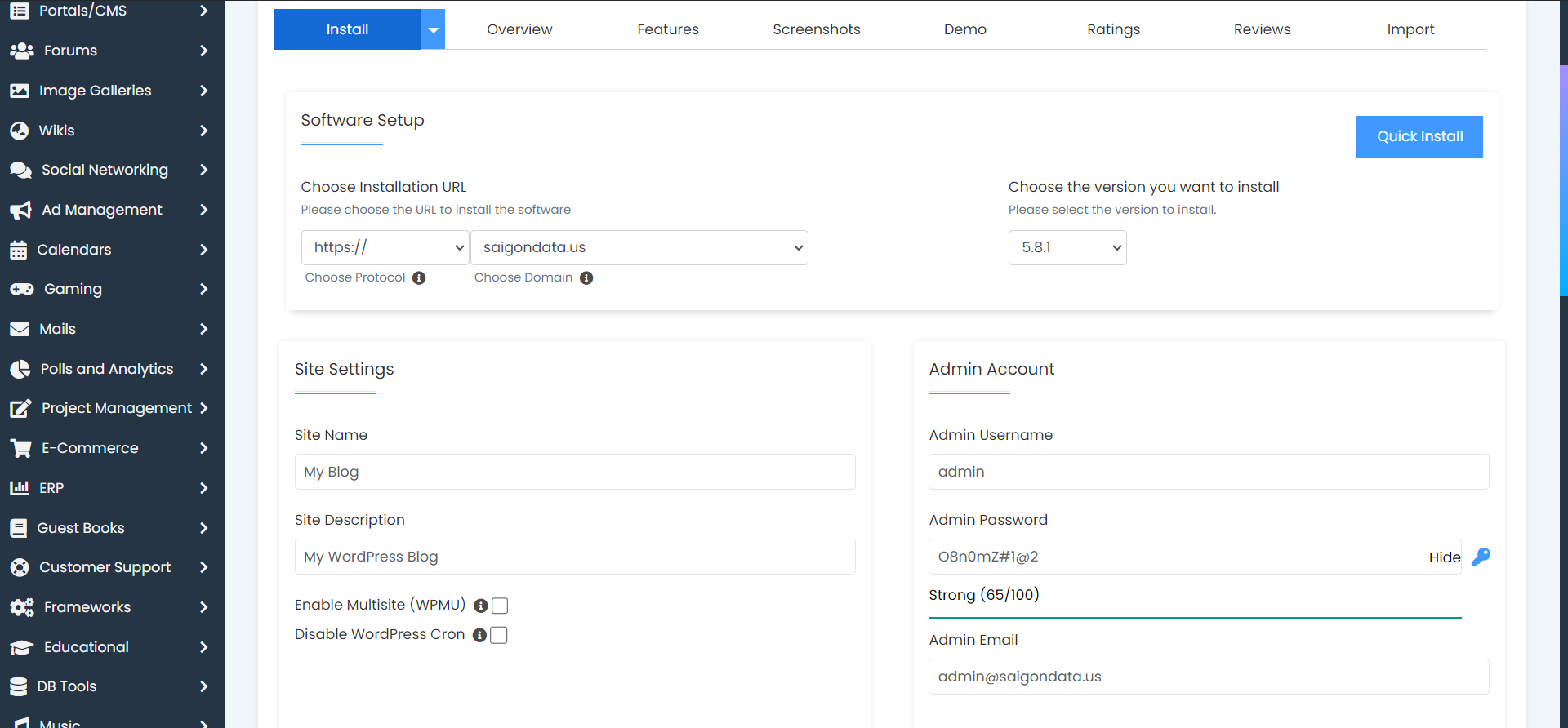The image size is (1568, 728).
Task: Click the Choose Domain info icon
Action: (x=586, y=278)
